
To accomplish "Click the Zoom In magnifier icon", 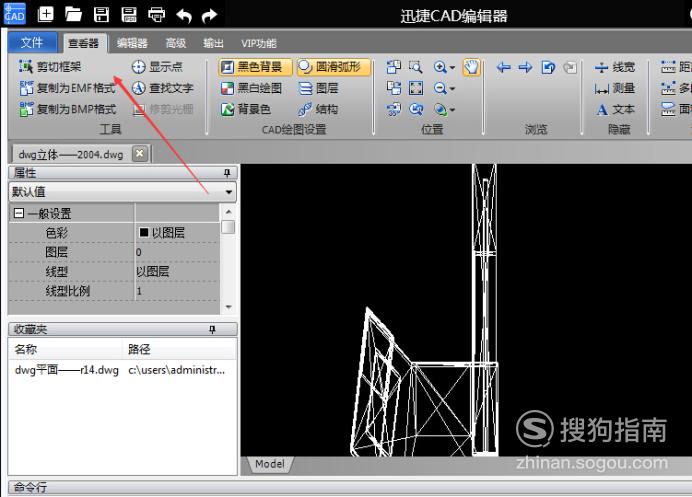I will [x=440, y=67].
